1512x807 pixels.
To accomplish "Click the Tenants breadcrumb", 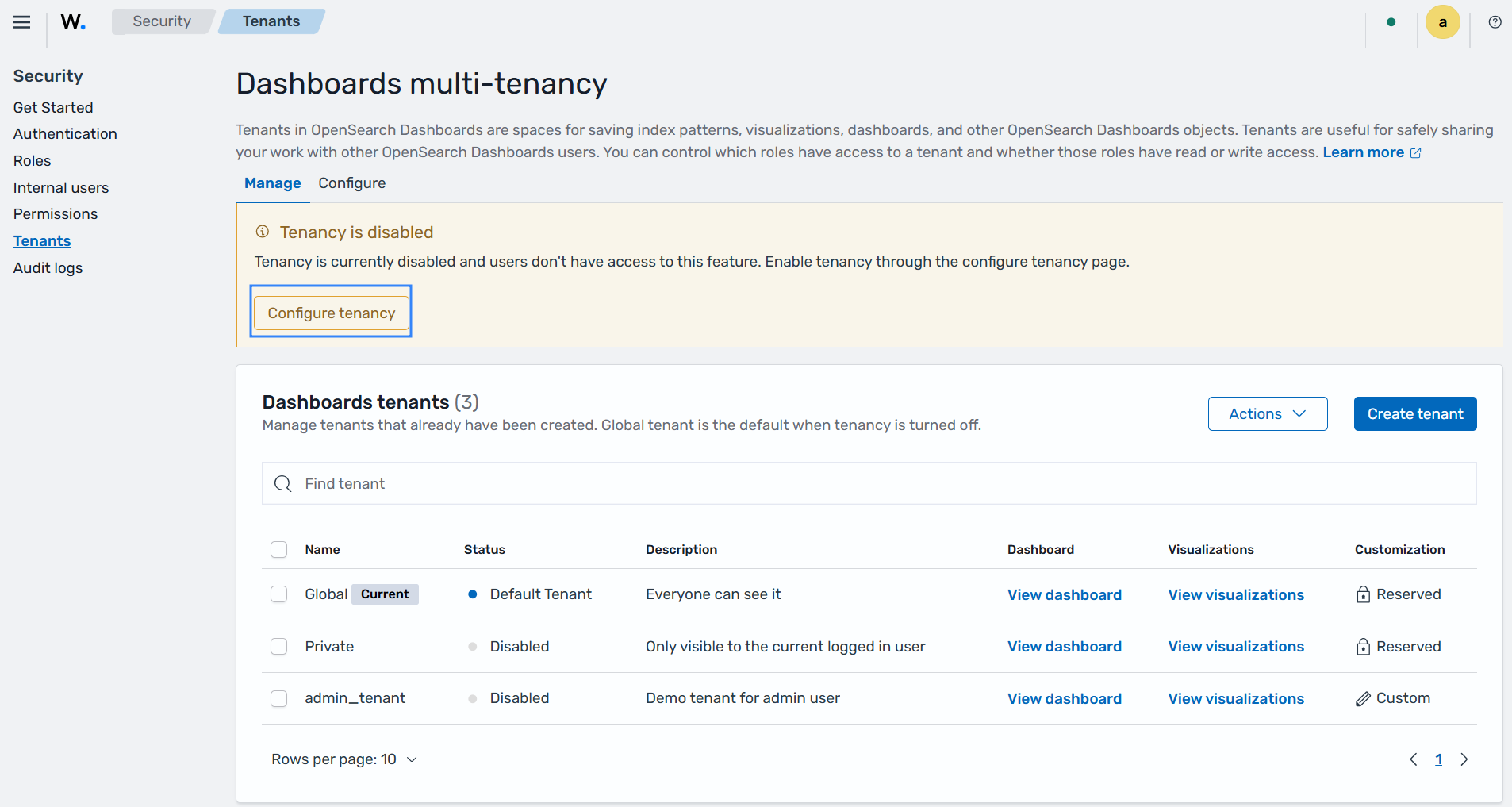I will [271, 21].
